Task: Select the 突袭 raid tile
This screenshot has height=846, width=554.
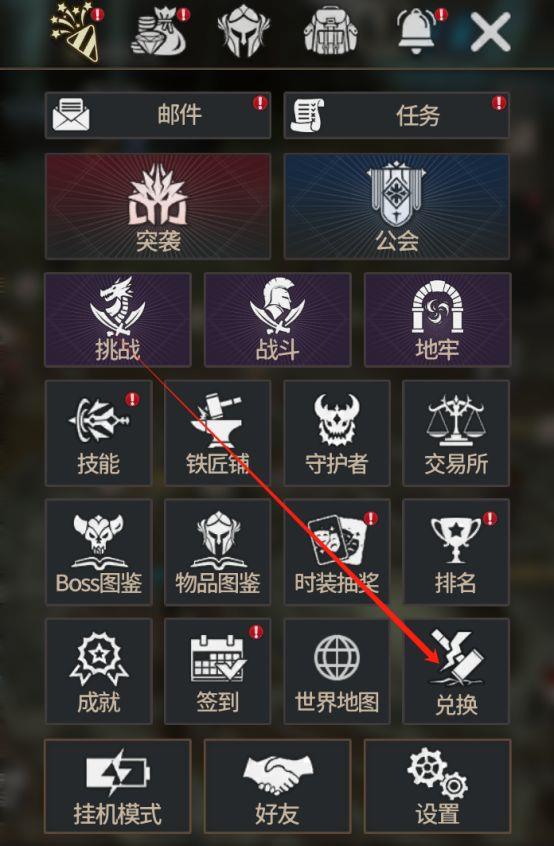Action: pyautogui.click(x=158, y=207)
